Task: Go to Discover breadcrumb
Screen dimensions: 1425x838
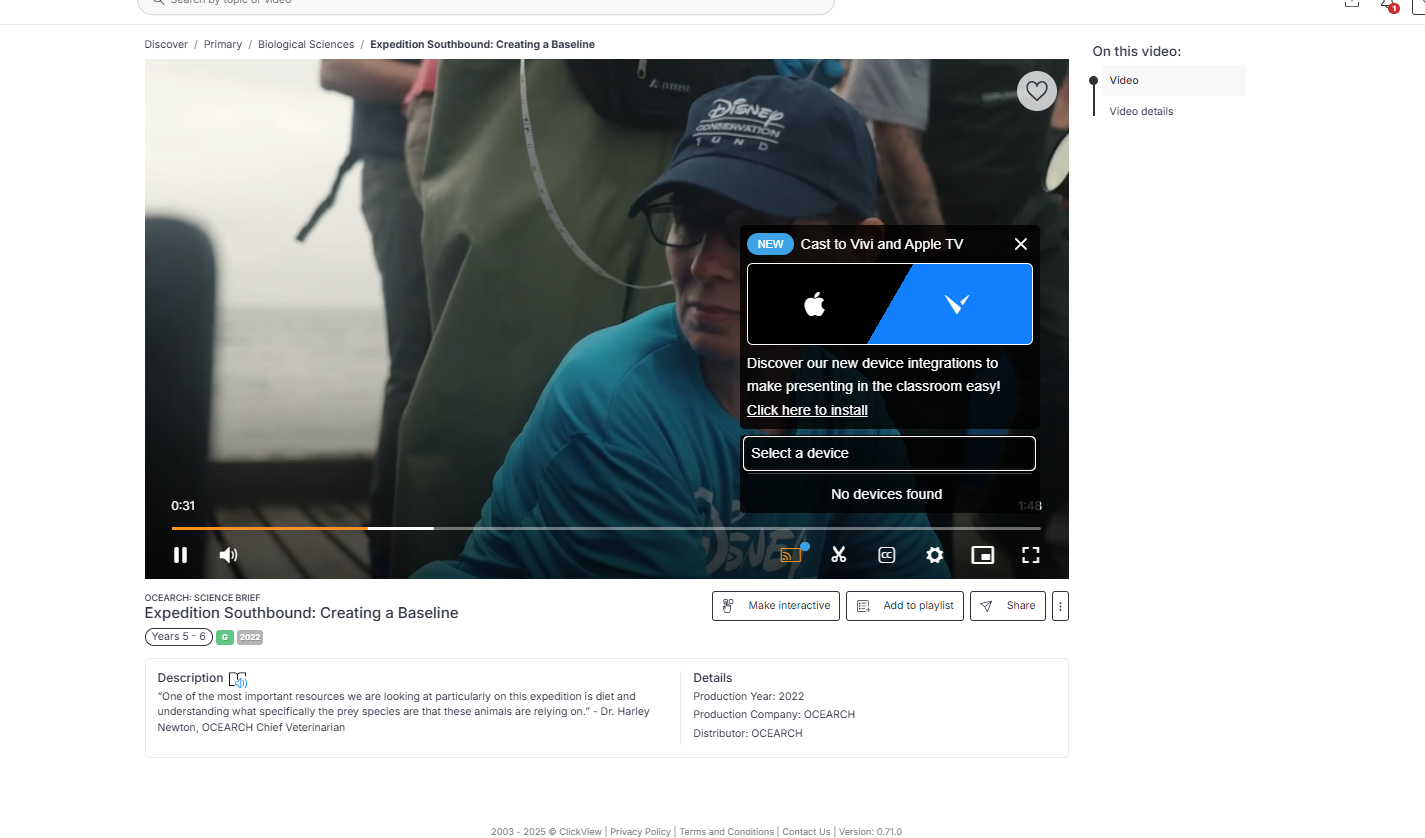Action: [166, 44]
